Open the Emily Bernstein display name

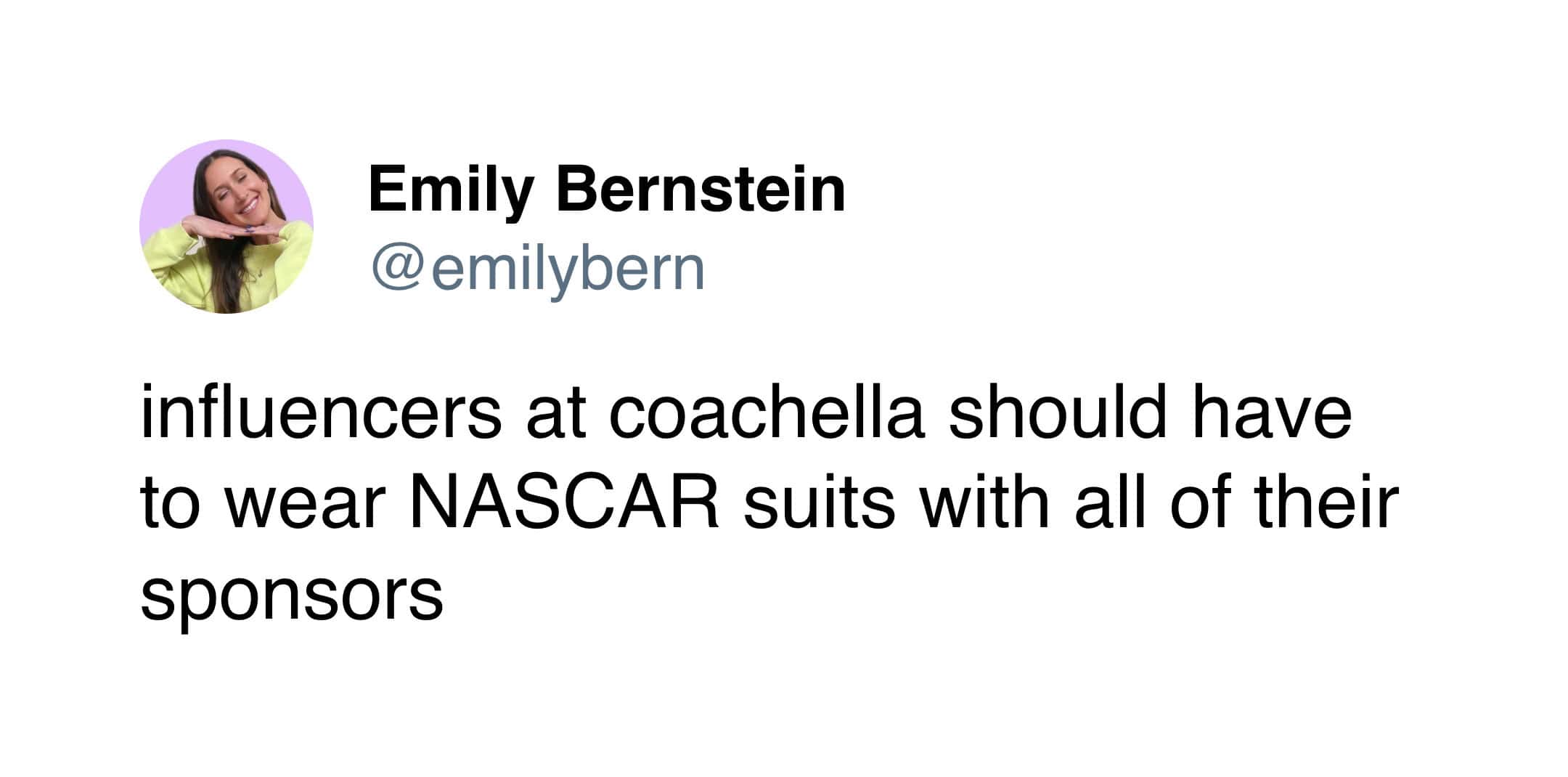coord(607,190)
